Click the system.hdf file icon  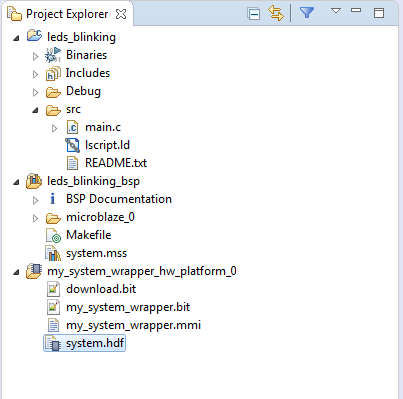[x=53, y=343]
